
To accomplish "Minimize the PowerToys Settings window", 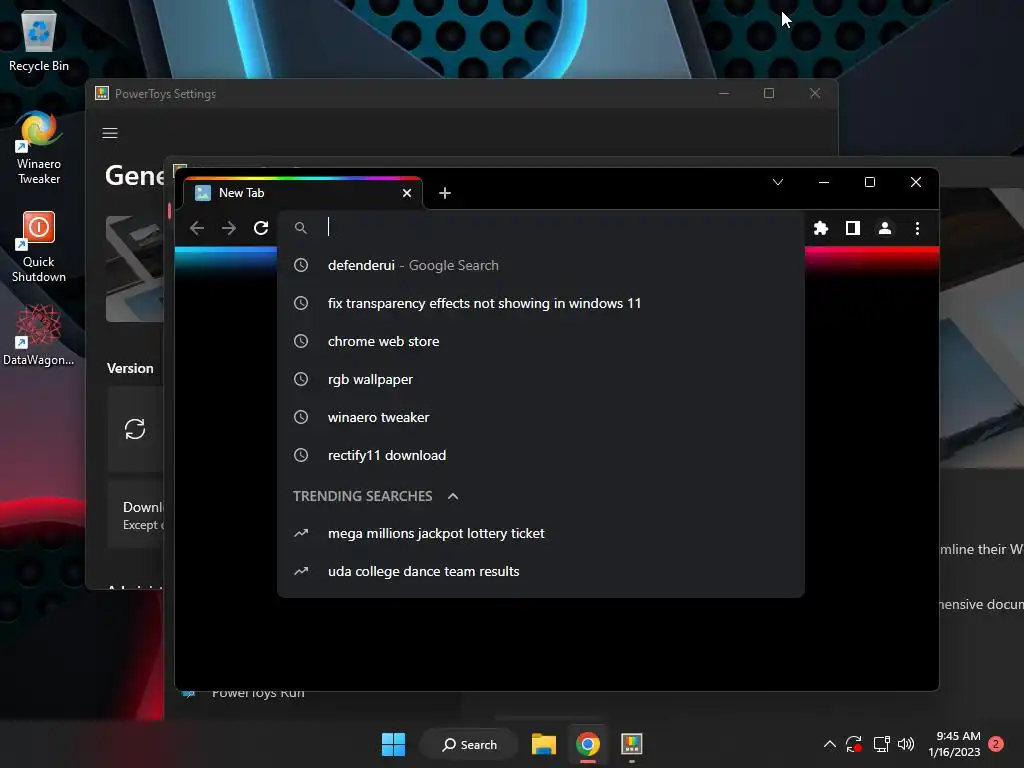I will click(x=724, y=93).
